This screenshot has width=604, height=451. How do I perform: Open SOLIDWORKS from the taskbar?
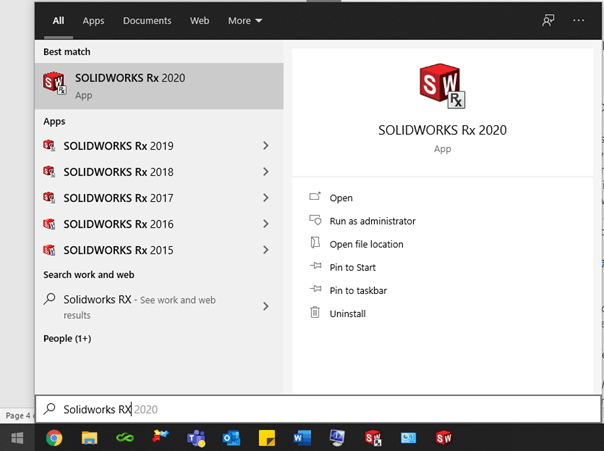(444, 438)
